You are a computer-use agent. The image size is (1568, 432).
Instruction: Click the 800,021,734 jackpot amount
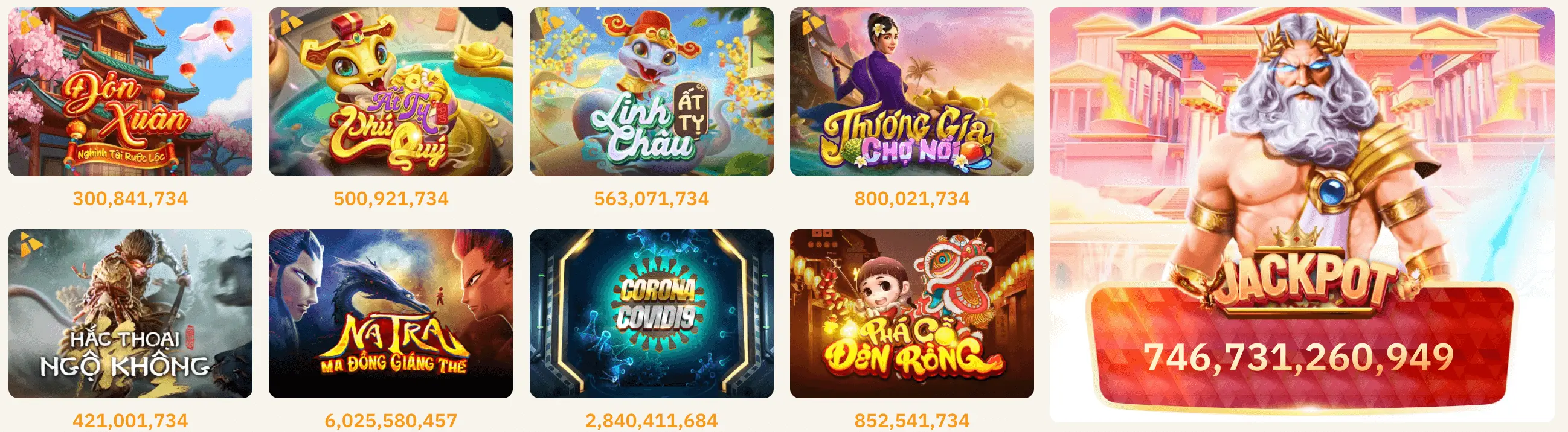pos(912,199)
